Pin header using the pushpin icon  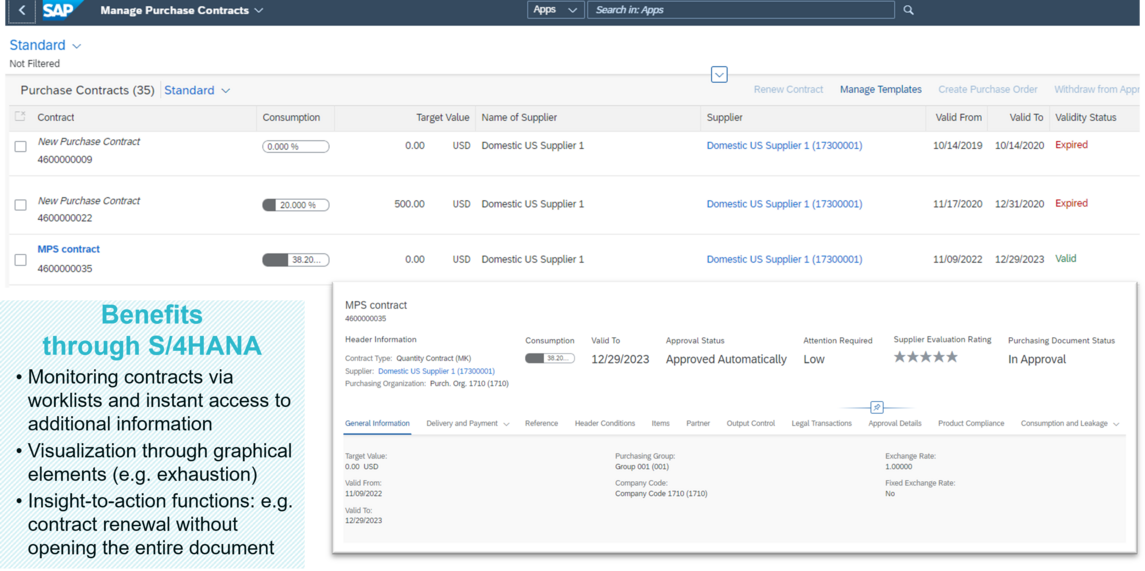[x=876, y=407]
